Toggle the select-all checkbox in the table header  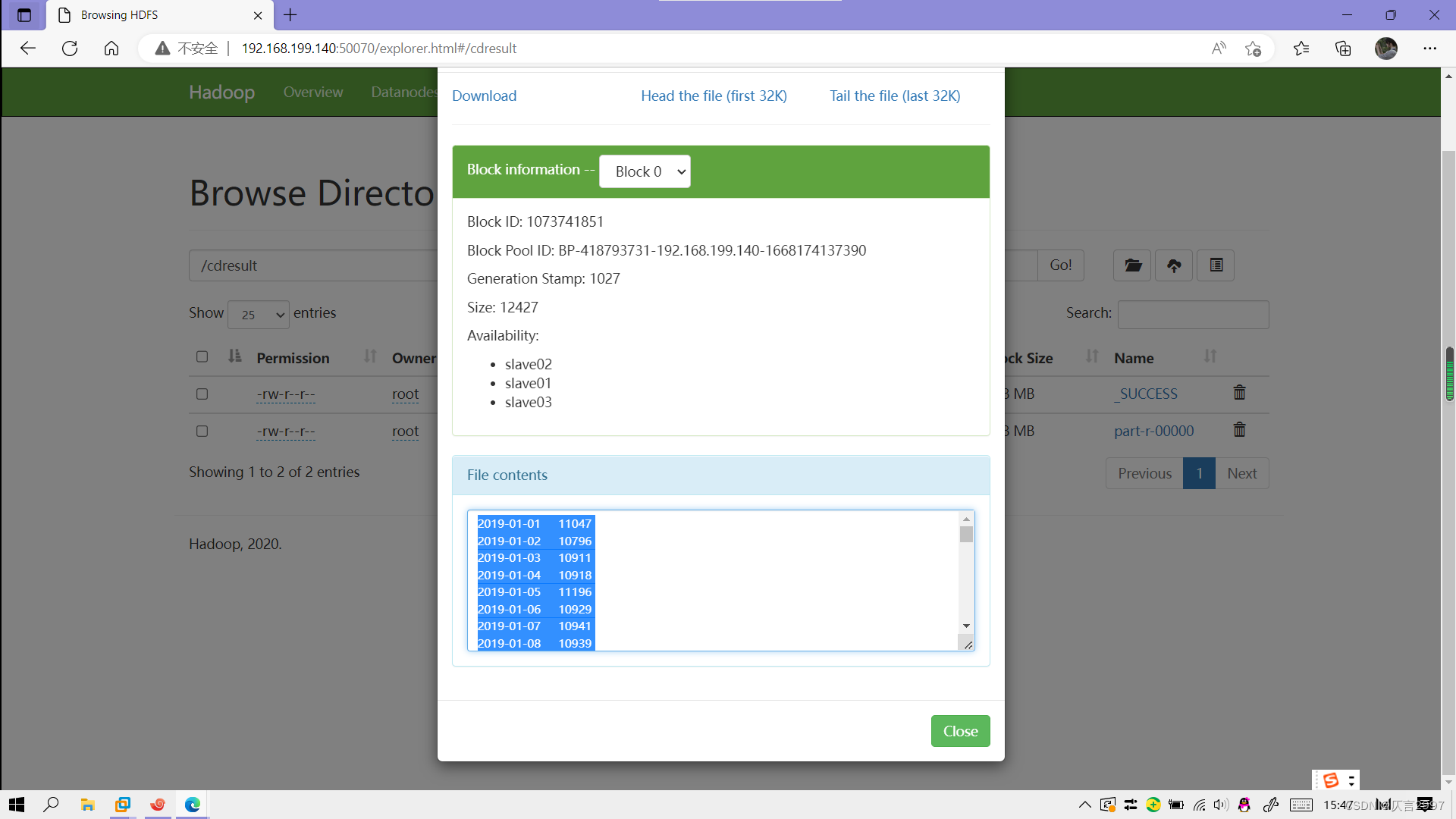pos(202,356)
